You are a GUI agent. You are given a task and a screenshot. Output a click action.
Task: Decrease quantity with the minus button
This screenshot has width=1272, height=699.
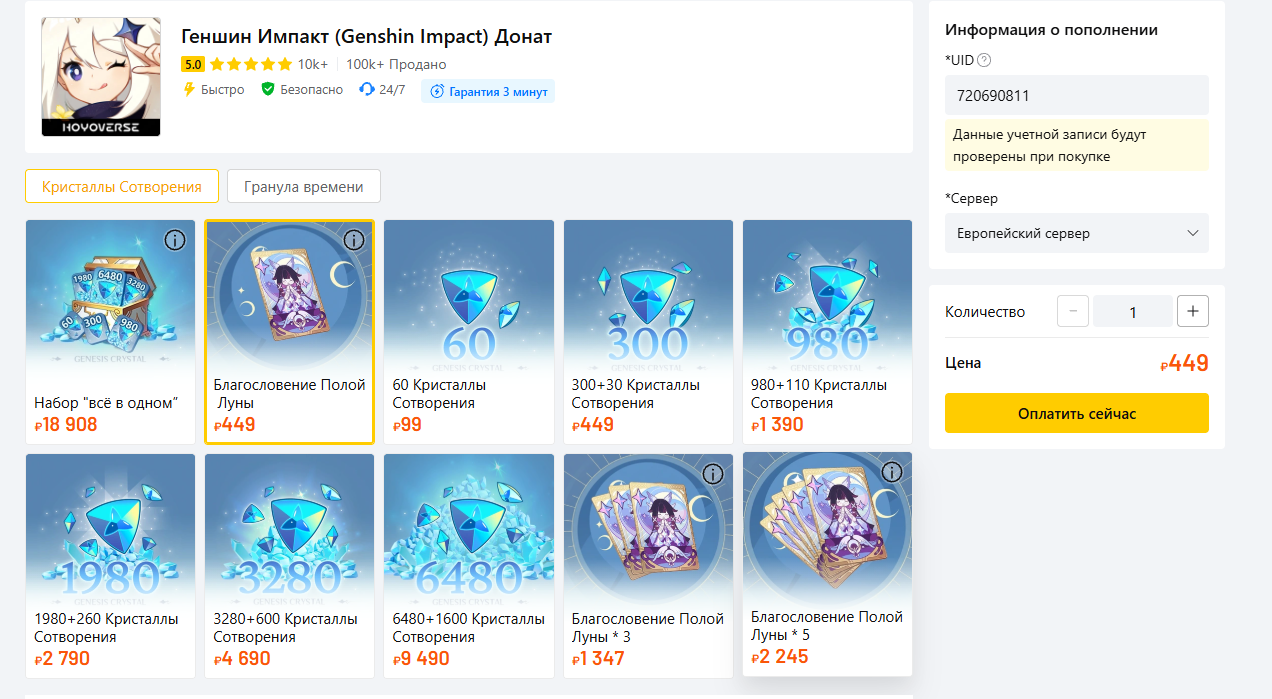[1073, 311]
